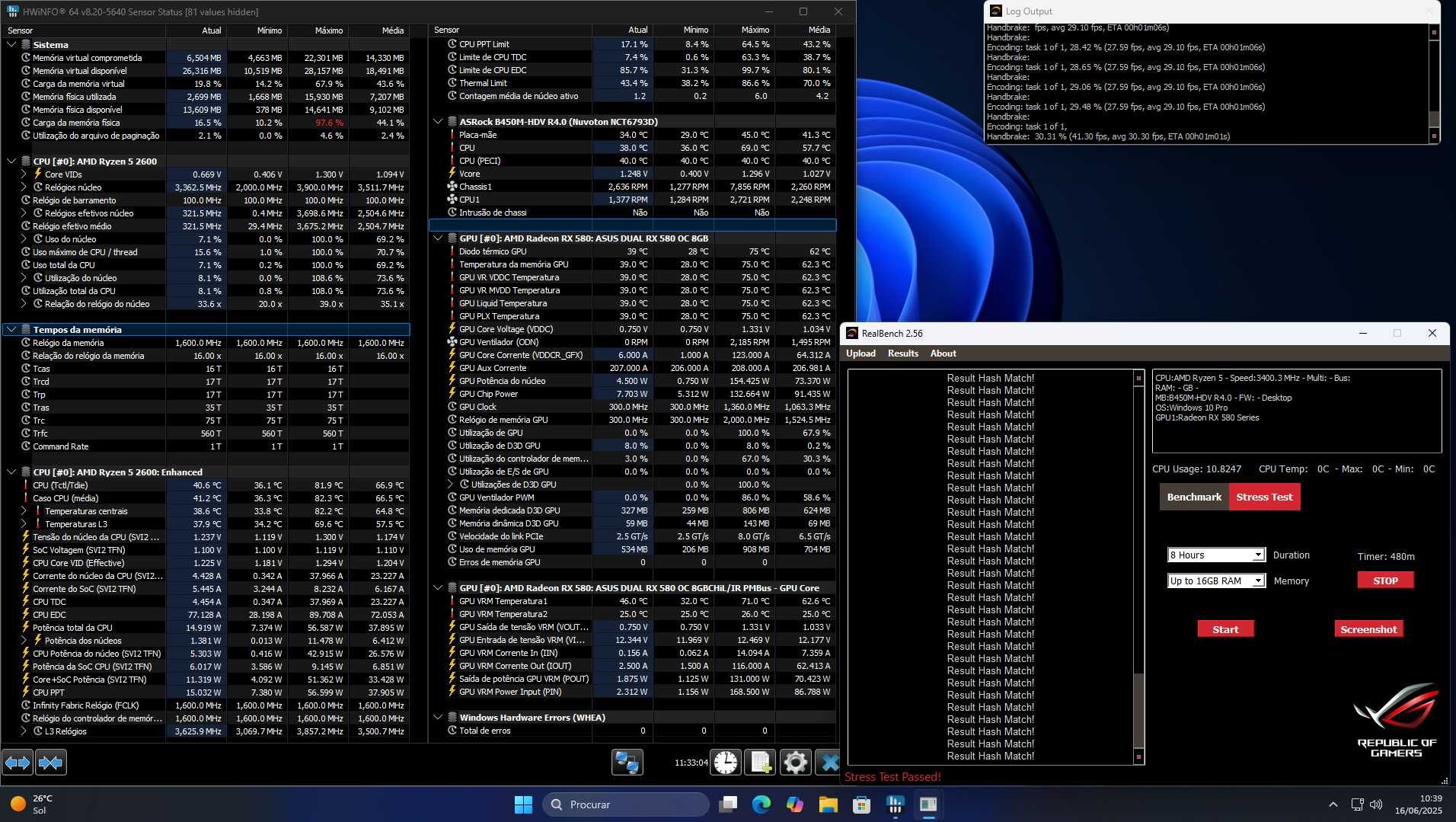This screenshot has height=822, width=1456.
Task: Click Log Output window icon
Action: [x=995, y=11]
